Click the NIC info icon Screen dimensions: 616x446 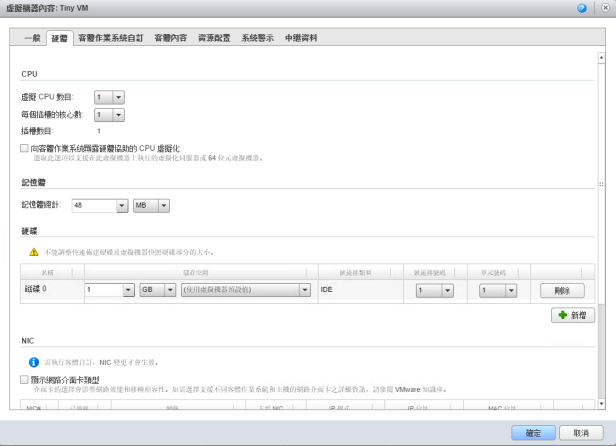pos(34,362)
